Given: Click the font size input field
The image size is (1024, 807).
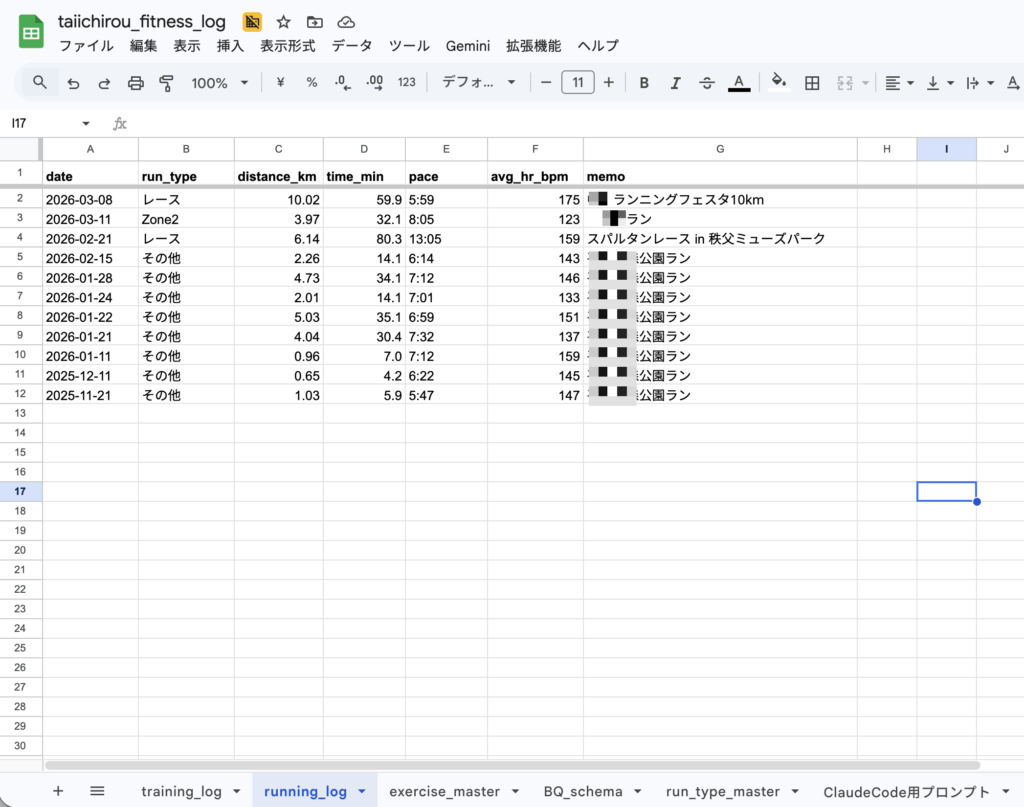Looking at the screenshot, I should [578, 83].
